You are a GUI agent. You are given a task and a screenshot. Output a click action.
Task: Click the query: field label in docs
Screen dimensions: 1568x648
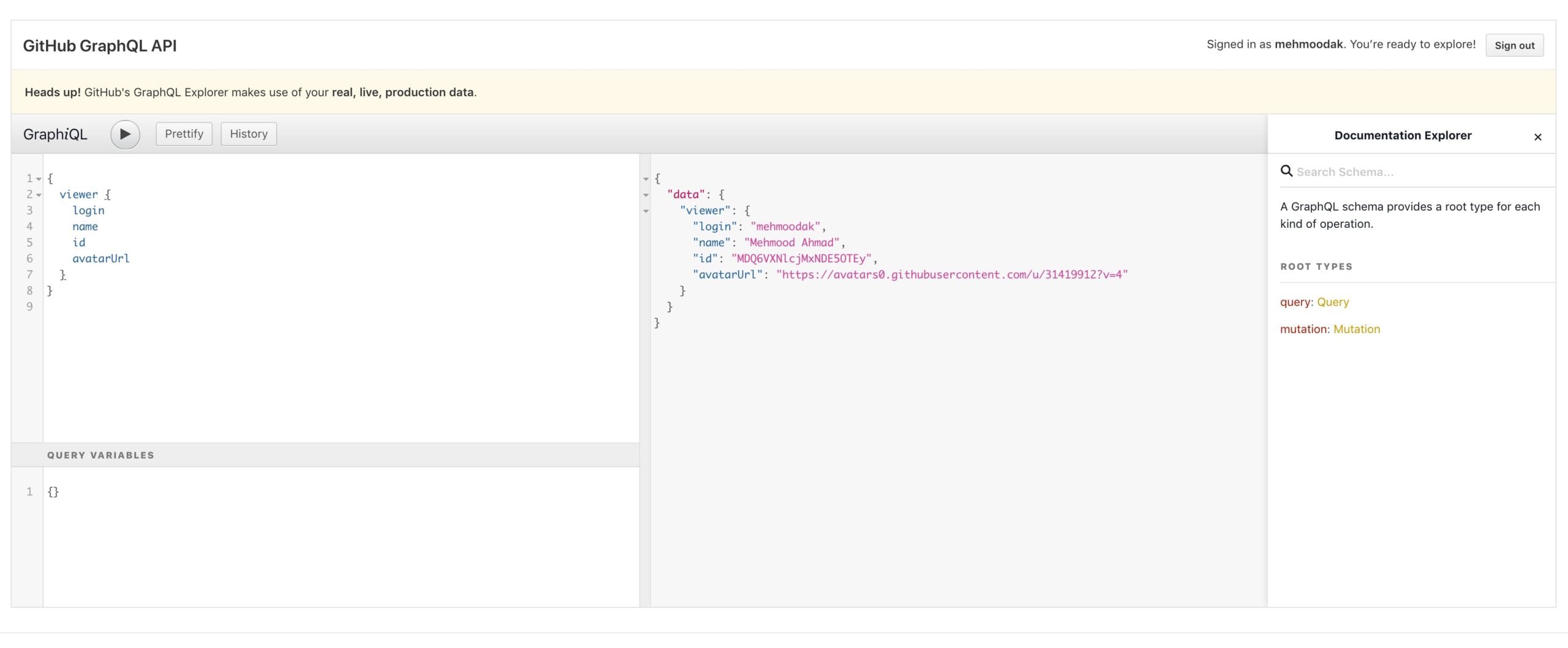pyautogui.click(x=1297, y=302)
